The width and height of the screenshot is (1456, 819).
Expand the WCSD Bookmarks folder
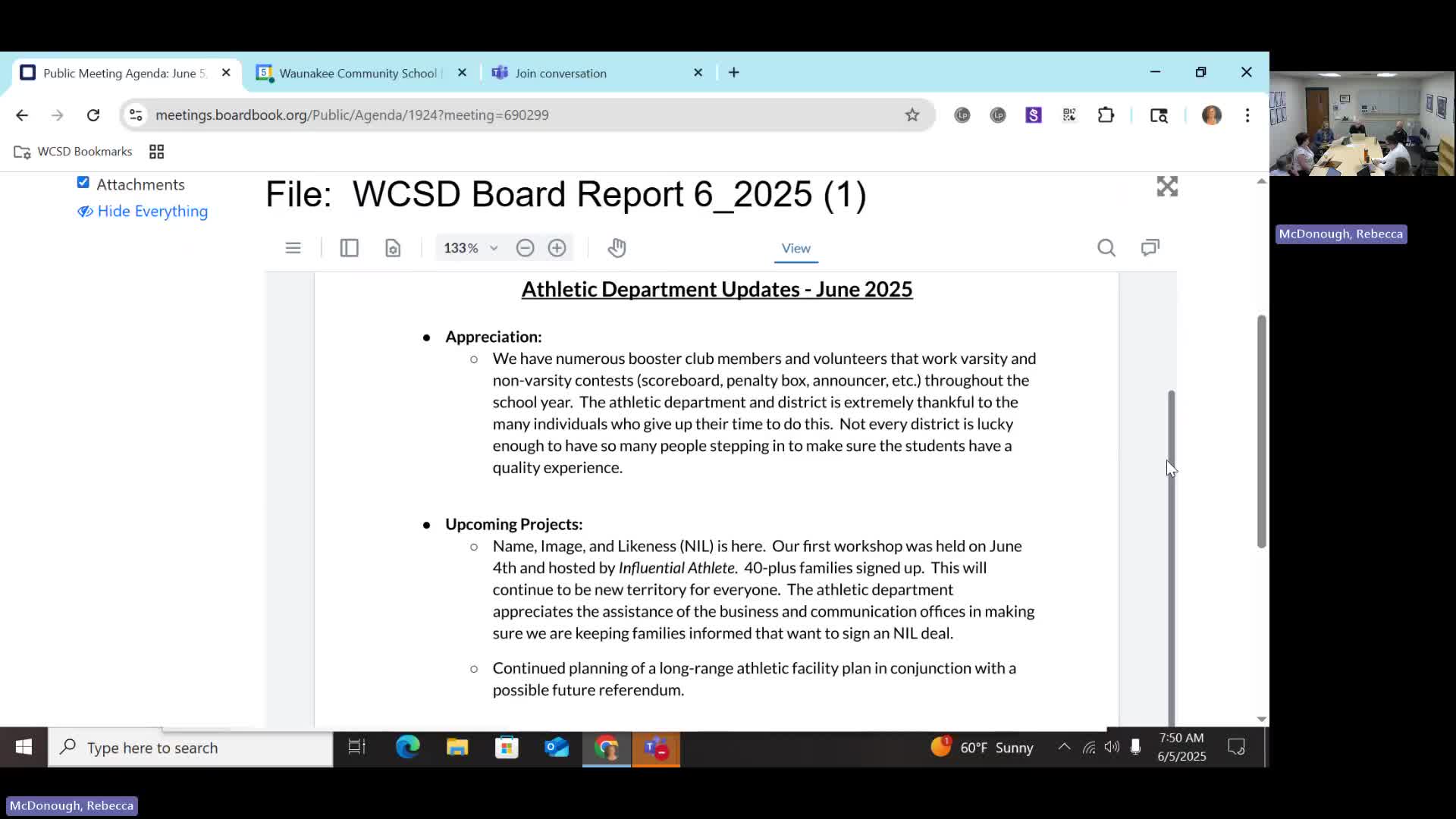click(72, 151)
